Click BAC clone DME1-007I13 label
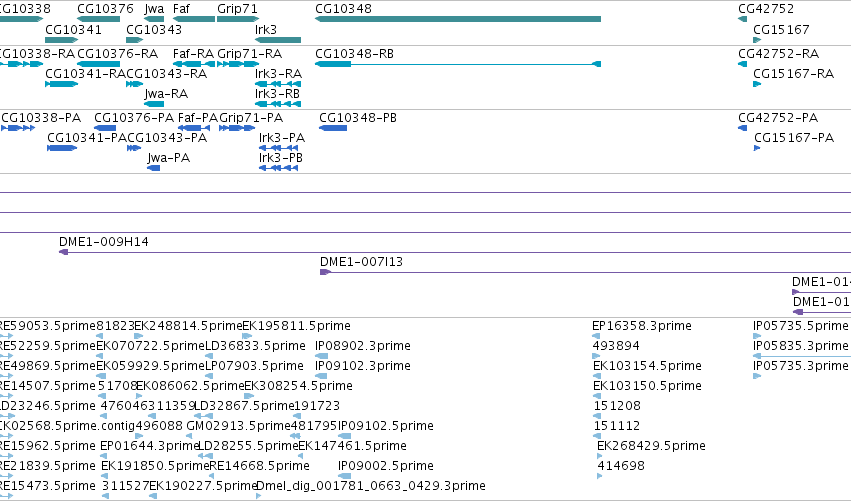Screen dimensions: 851x501 361,262
